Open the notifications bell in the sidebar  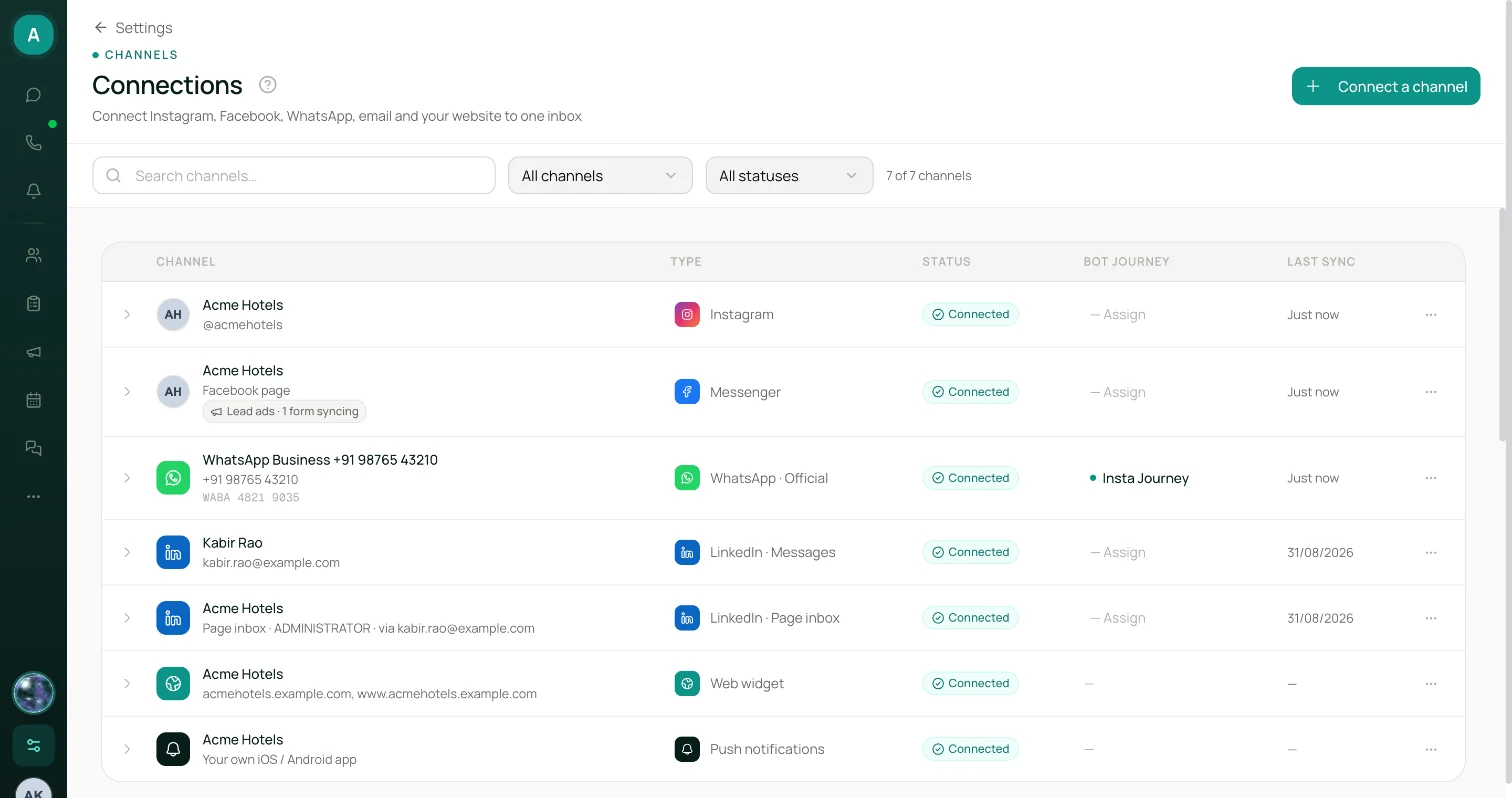tap(33, 191)
